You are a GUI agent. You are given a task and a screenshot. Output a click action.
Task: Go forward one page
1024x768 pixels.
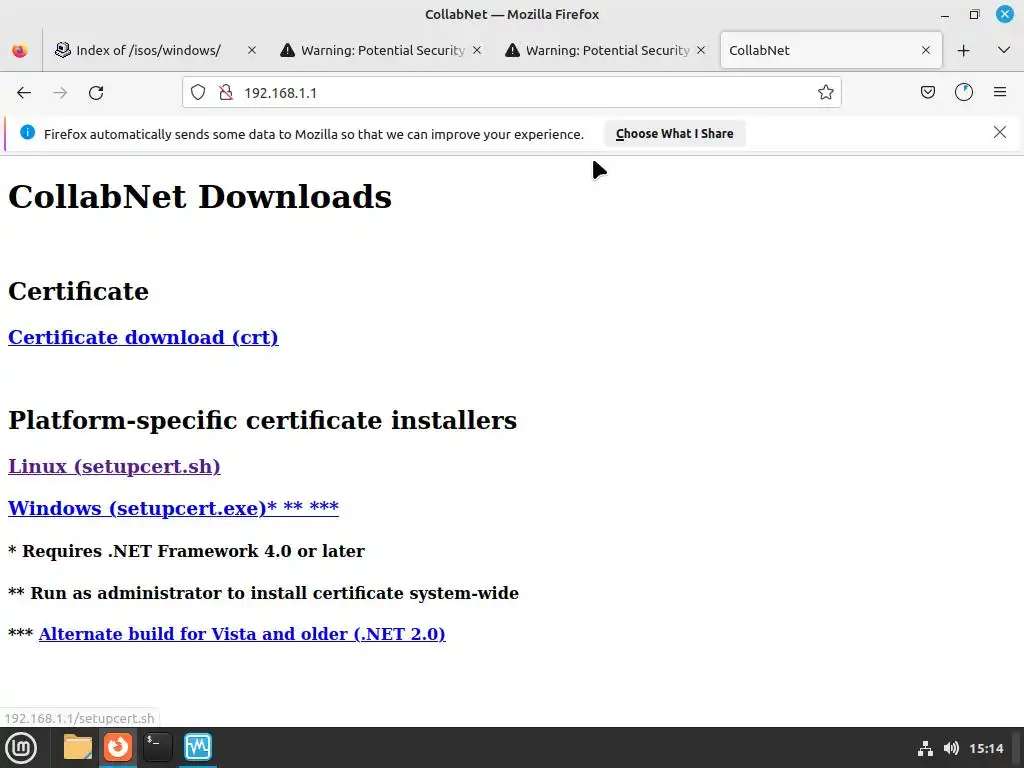60,93
